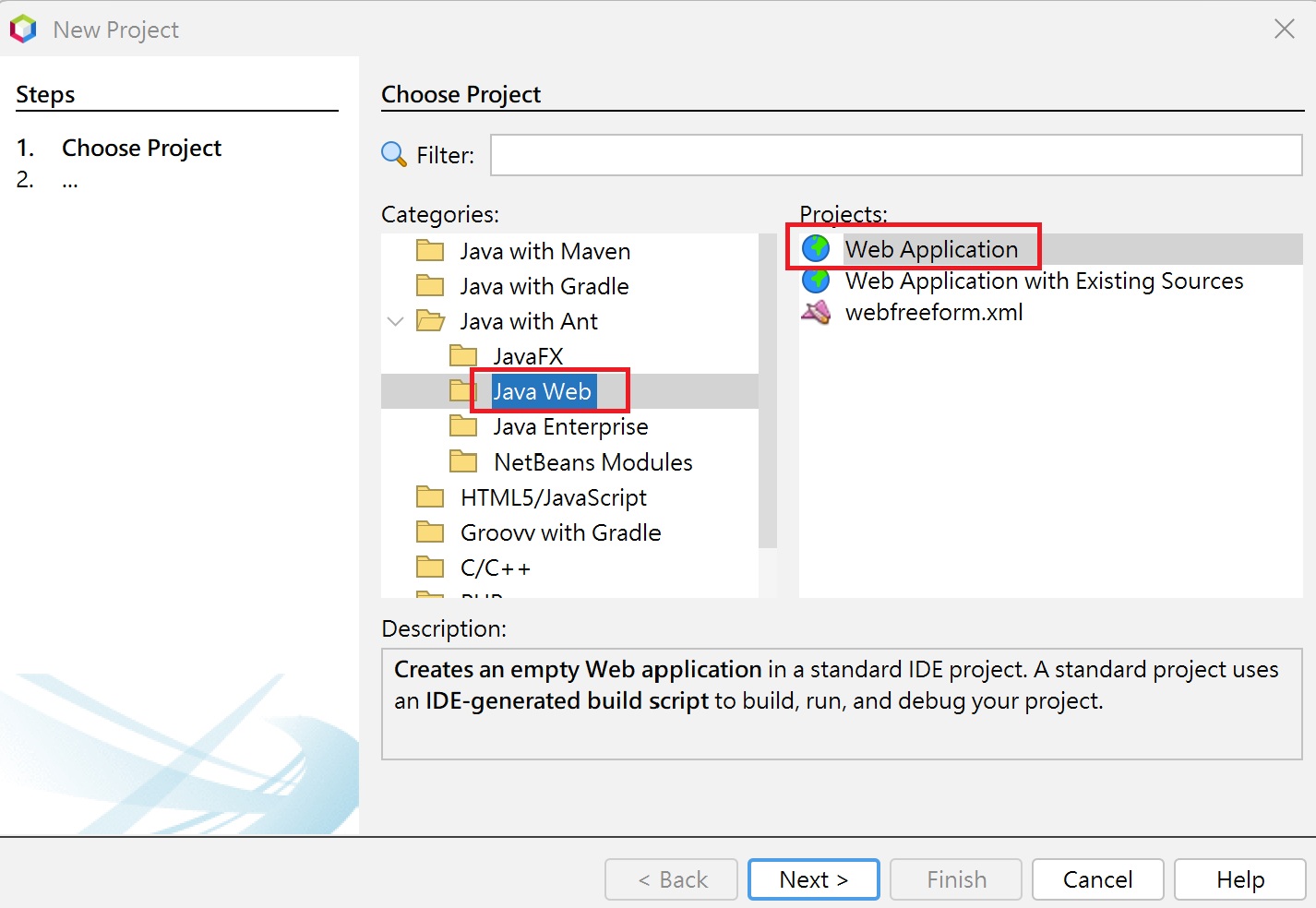Select the Java with Maven category
The image size is (1316, 908).
coord(544,251)
